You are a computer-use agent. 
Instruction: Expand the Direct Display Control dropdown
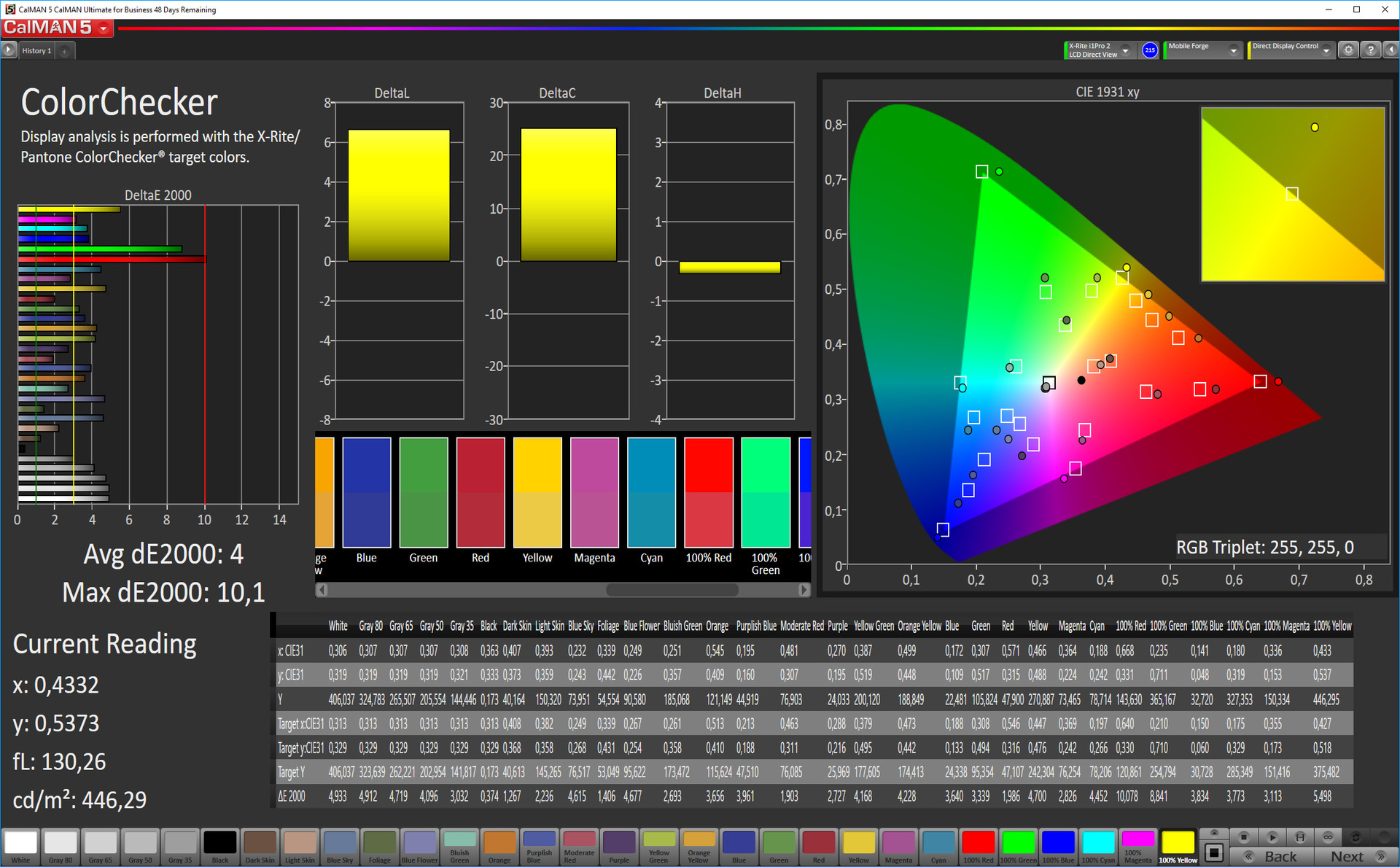pyautogui.click(x=1326, y=50)
